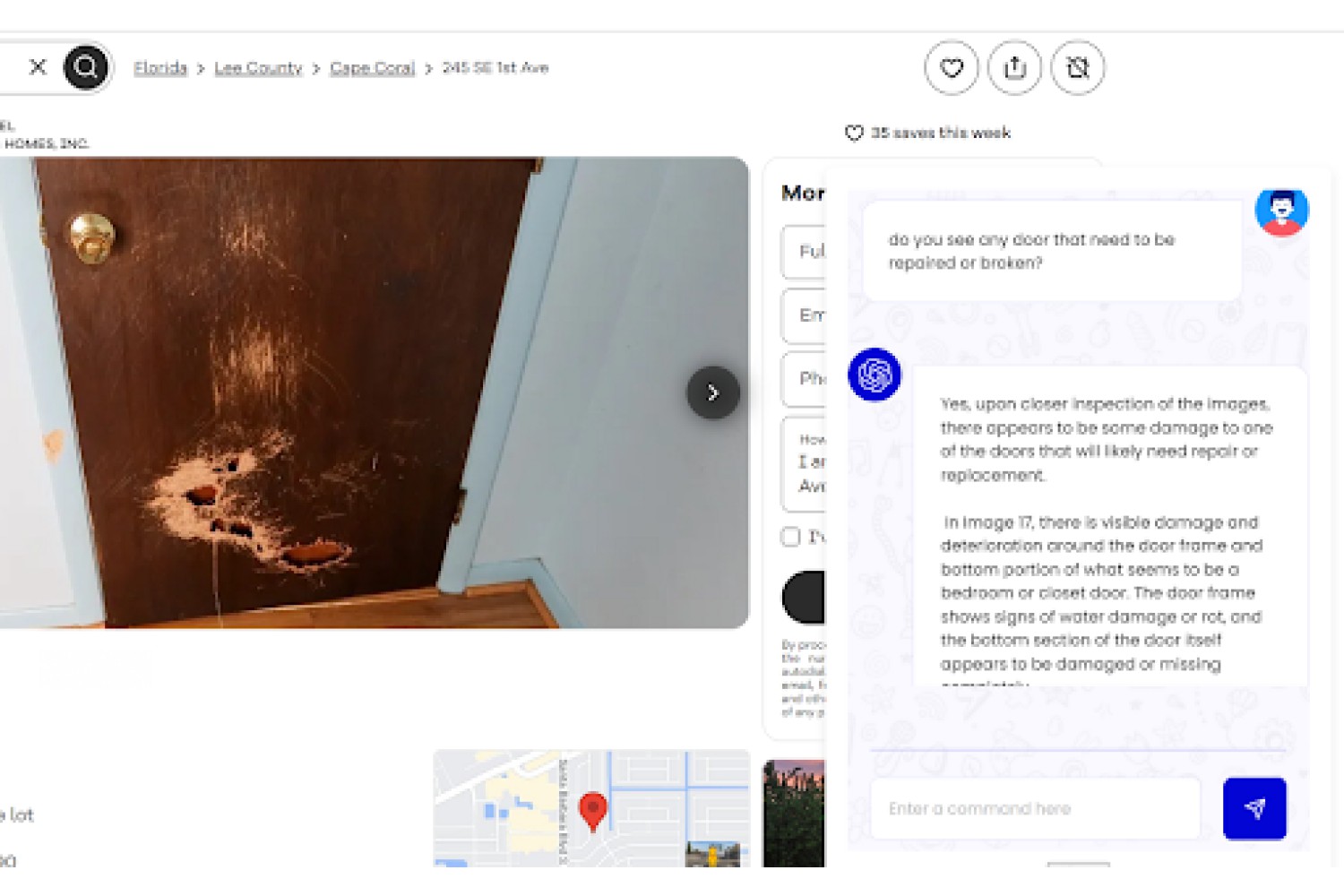The height and width of the screenshot is (896, 1344).
Task: Click the hide listing crossed-out icon
Action: pyautogui.click(x=1077, y=67)
